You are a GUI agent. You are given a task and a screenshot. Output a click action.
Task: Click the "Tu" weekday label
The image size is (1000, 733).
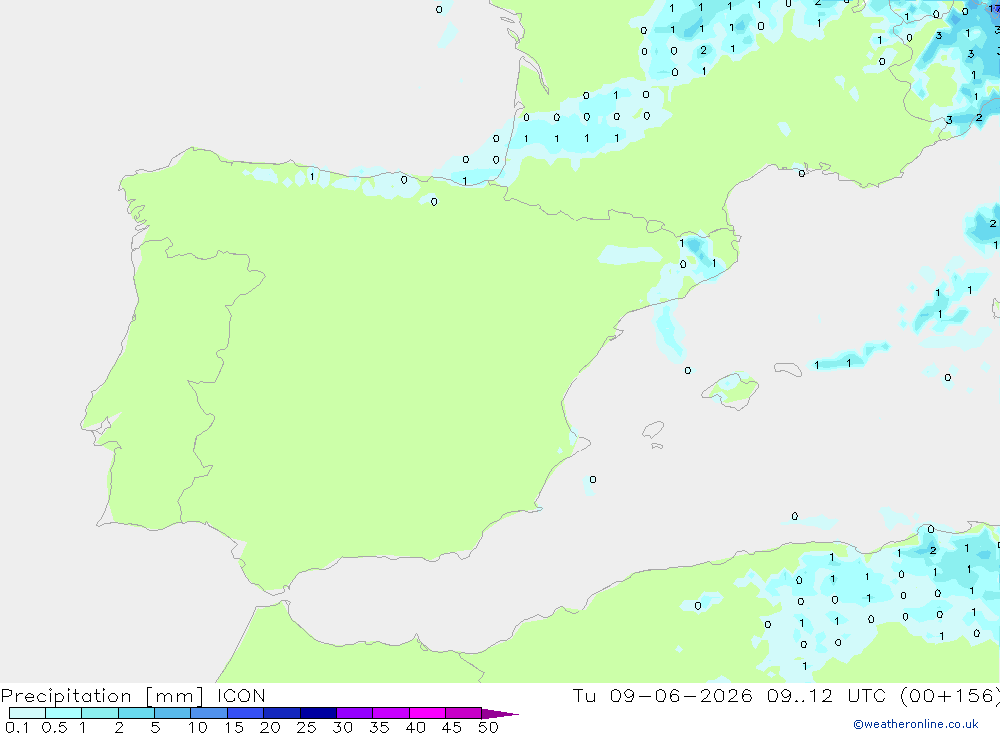coord(584,695)
